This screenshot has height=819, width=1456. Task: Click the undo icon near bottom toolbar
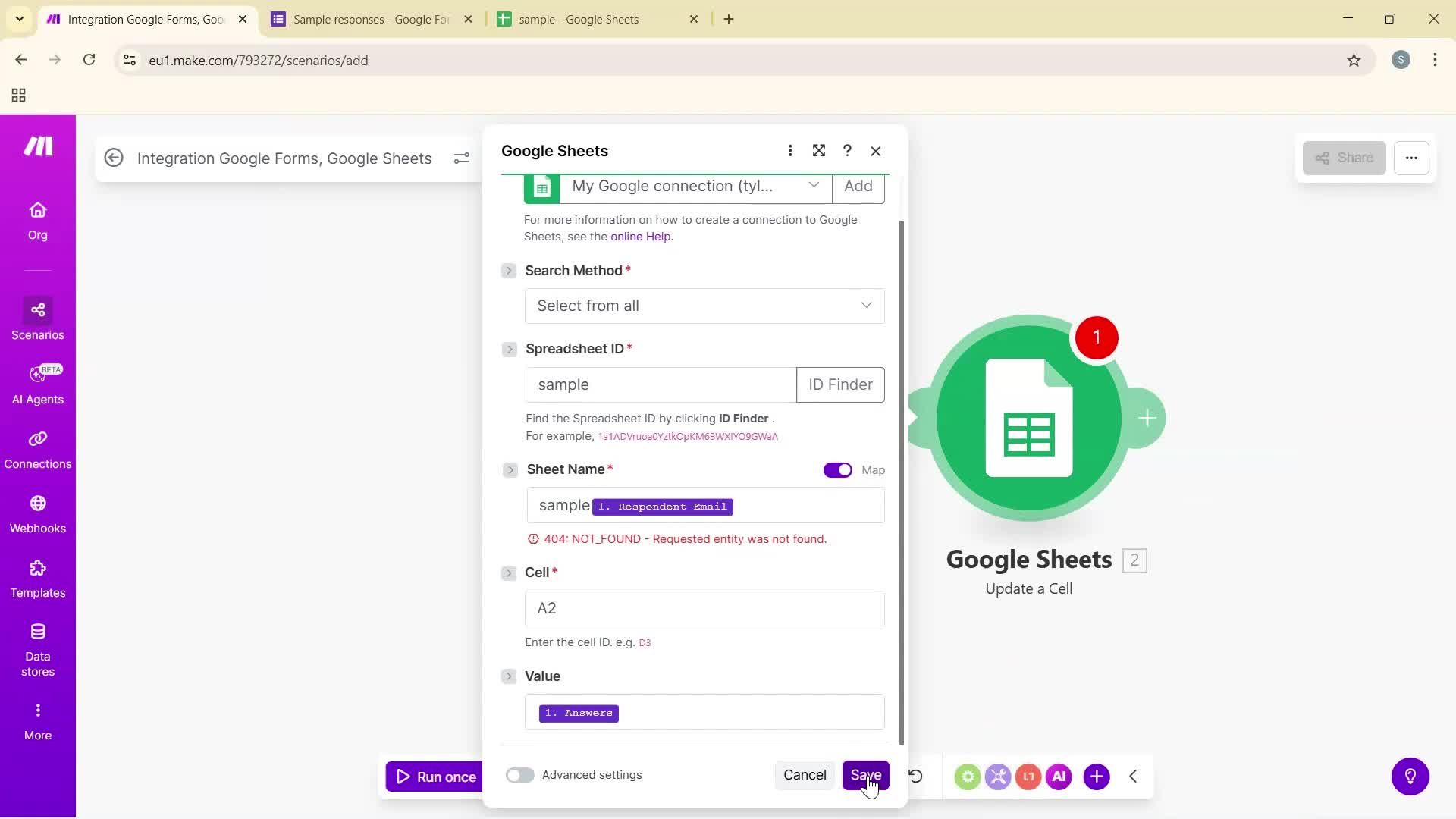916,776
